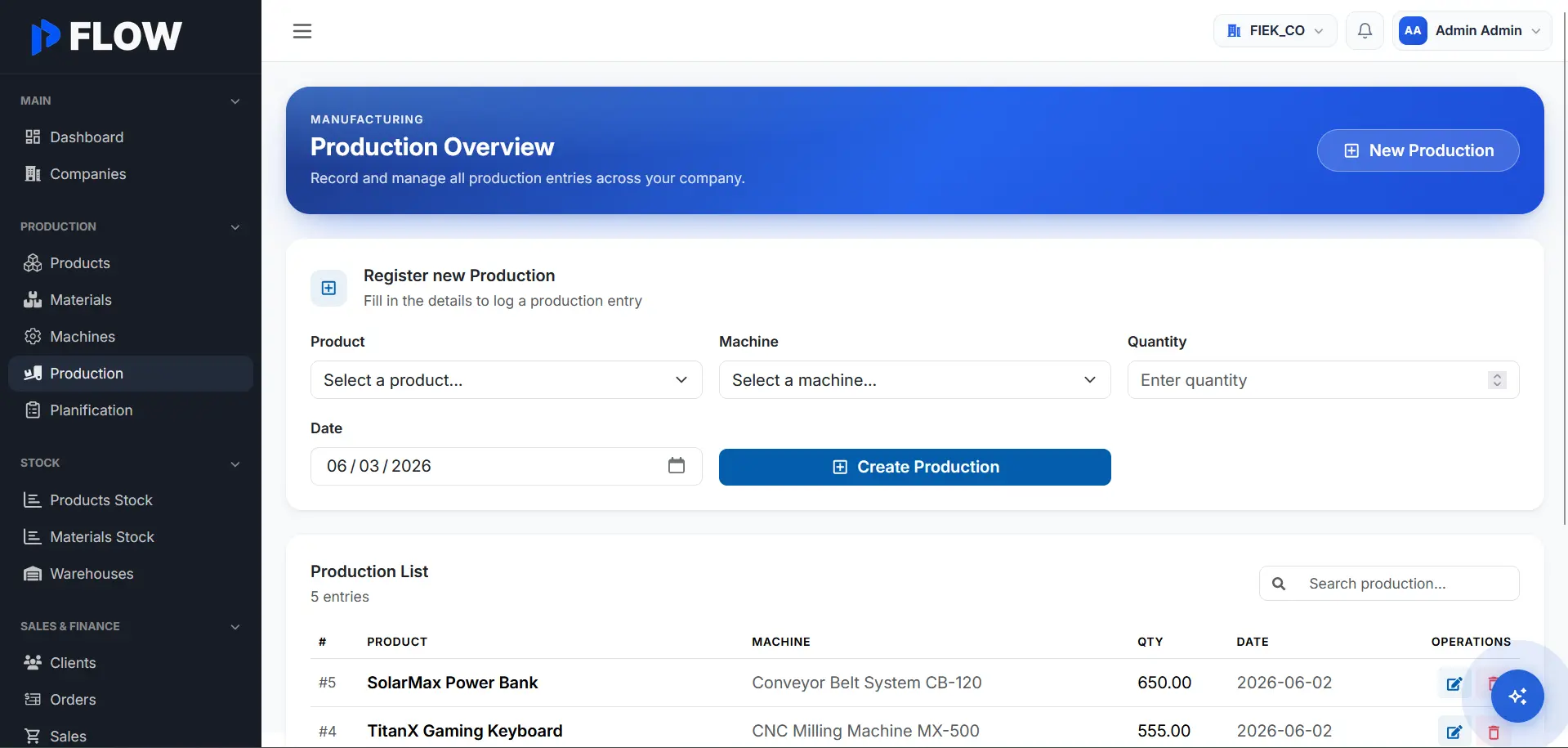The width and height of the screenshot is (1568, 748).
Task: Open the notifications bell
Action: tap(1365, 31)
